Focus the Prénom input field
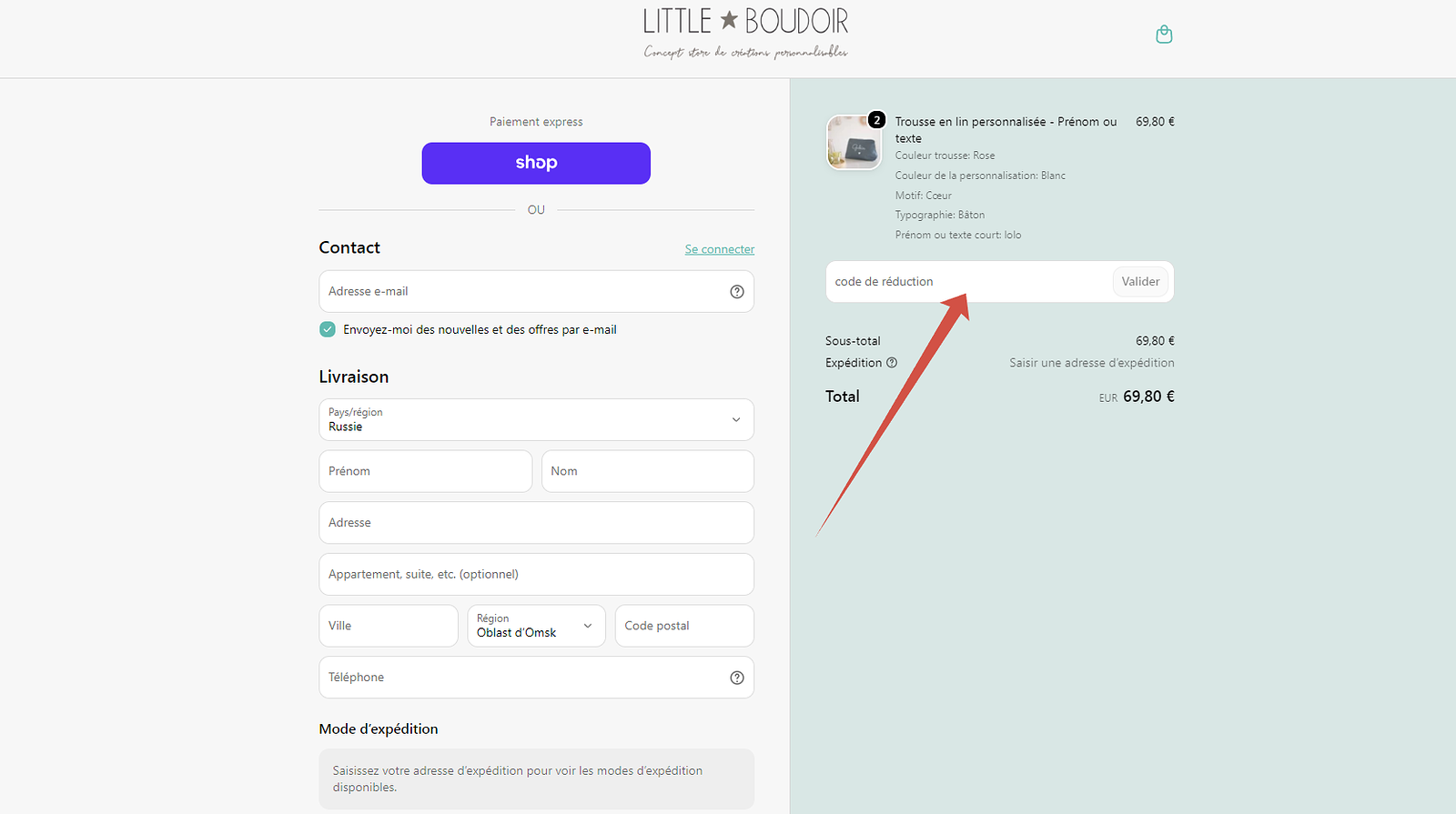The image size is (1456, 814). [x=425, y=471]
